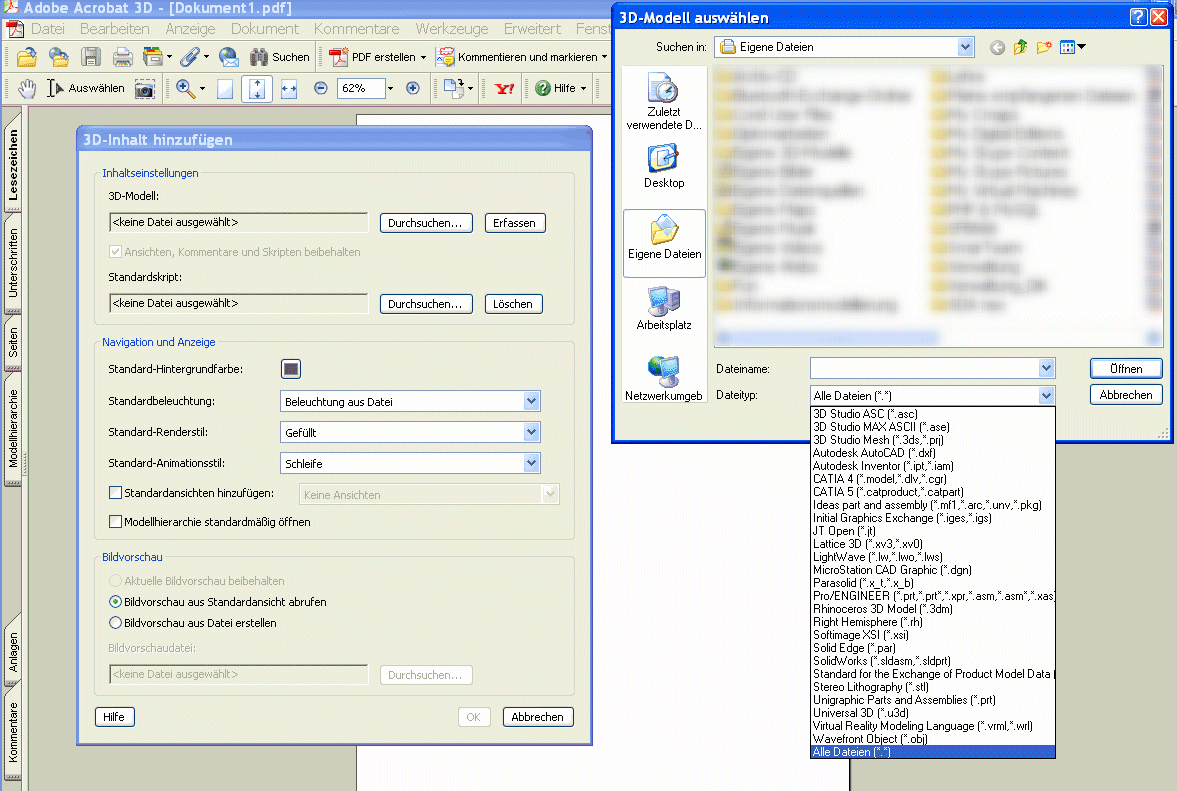Open the Datei menu
Screen dimensions: 1177x791
coord(47,29)
